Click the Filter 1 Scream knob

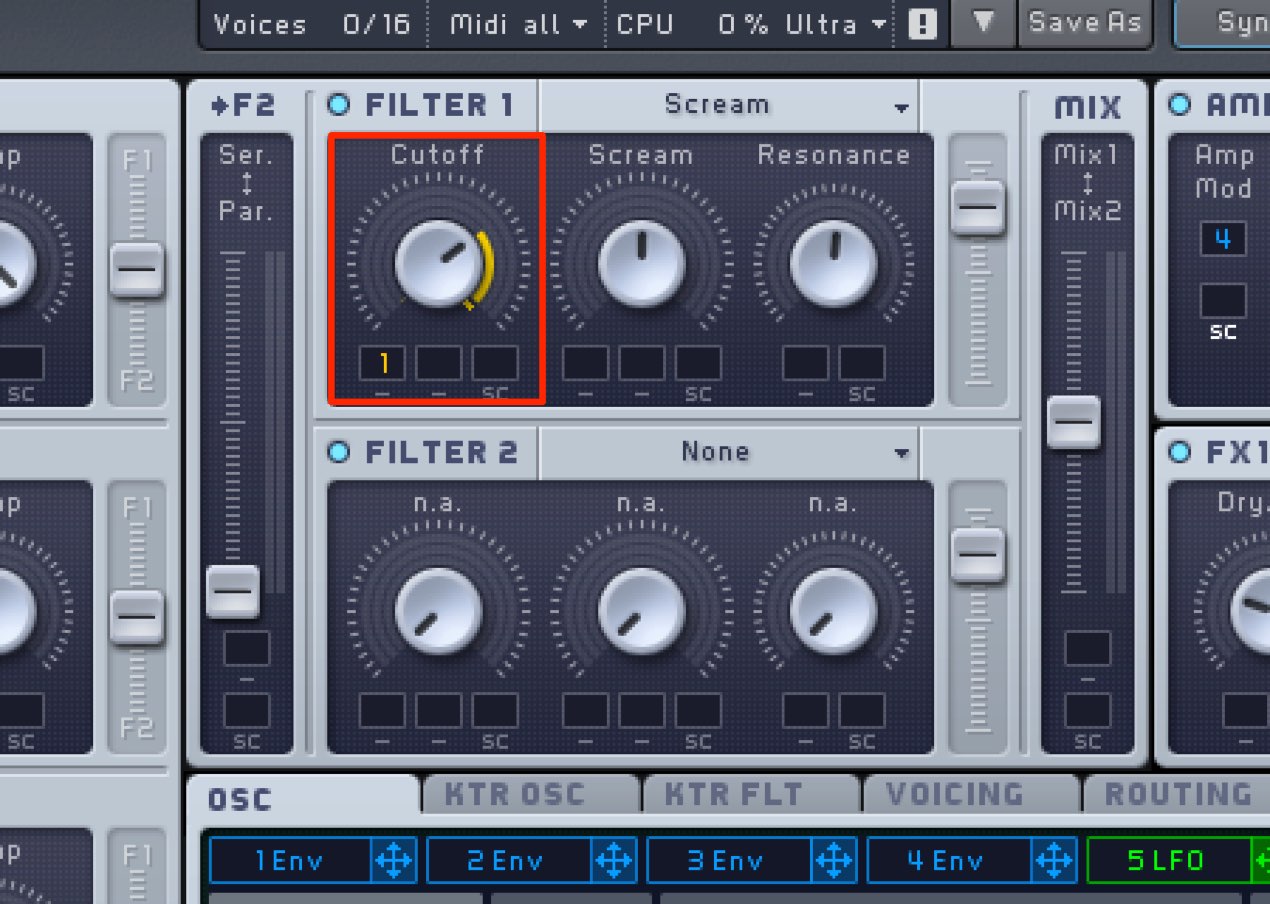pos(642,263)
